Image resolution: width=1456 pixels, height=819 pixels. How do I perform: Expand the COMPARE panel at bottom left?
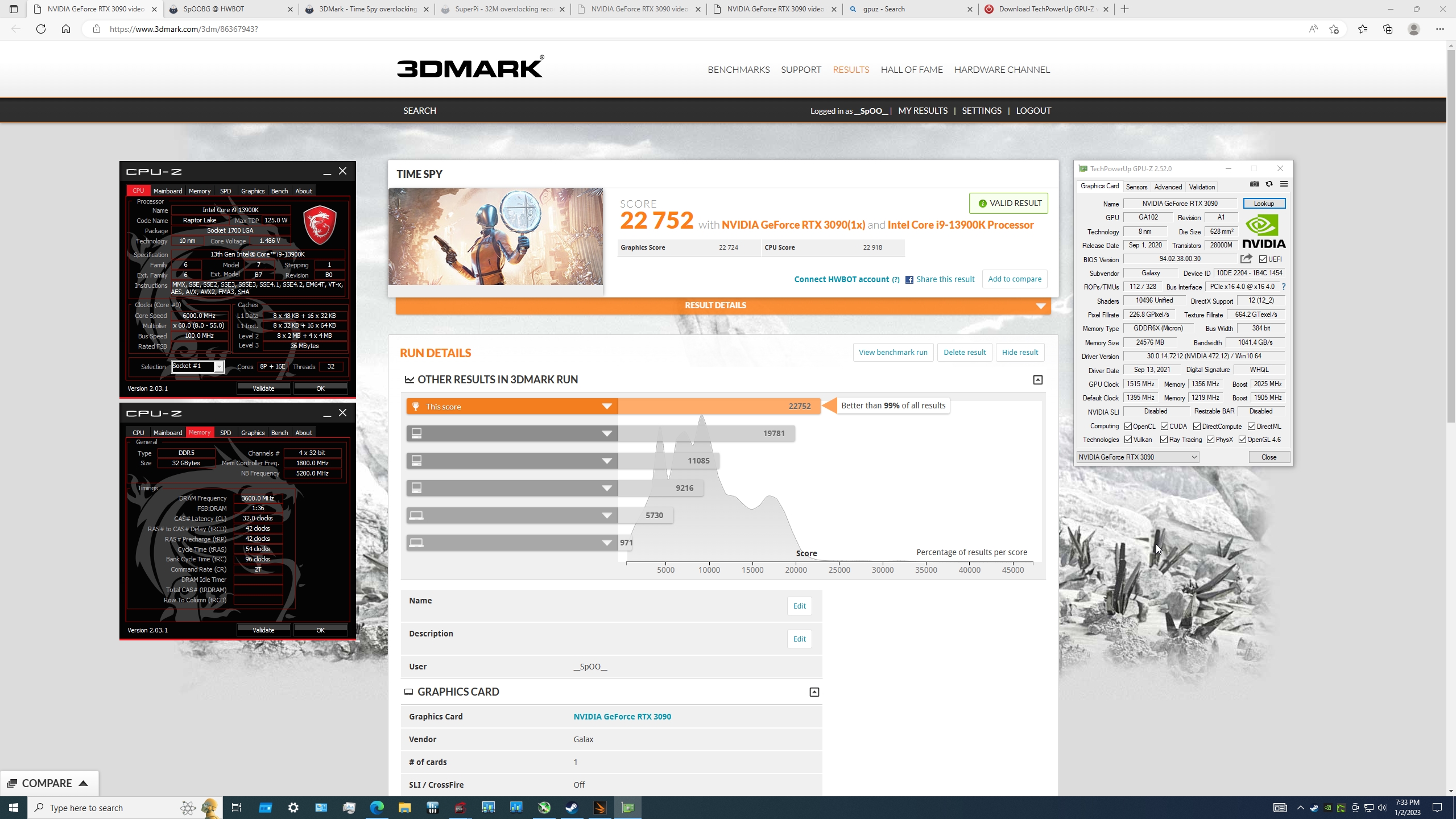(49, 783)
